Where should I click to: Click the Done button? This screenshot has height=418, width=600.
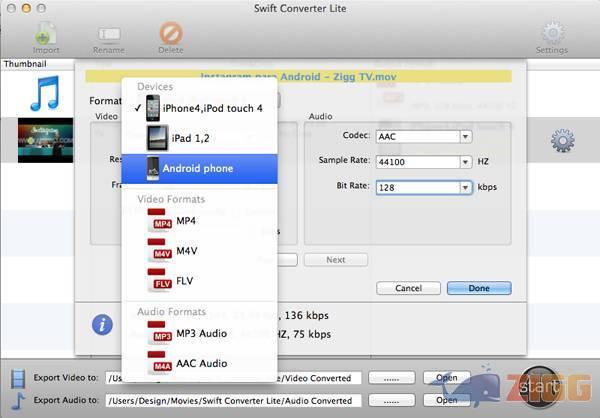479,288
